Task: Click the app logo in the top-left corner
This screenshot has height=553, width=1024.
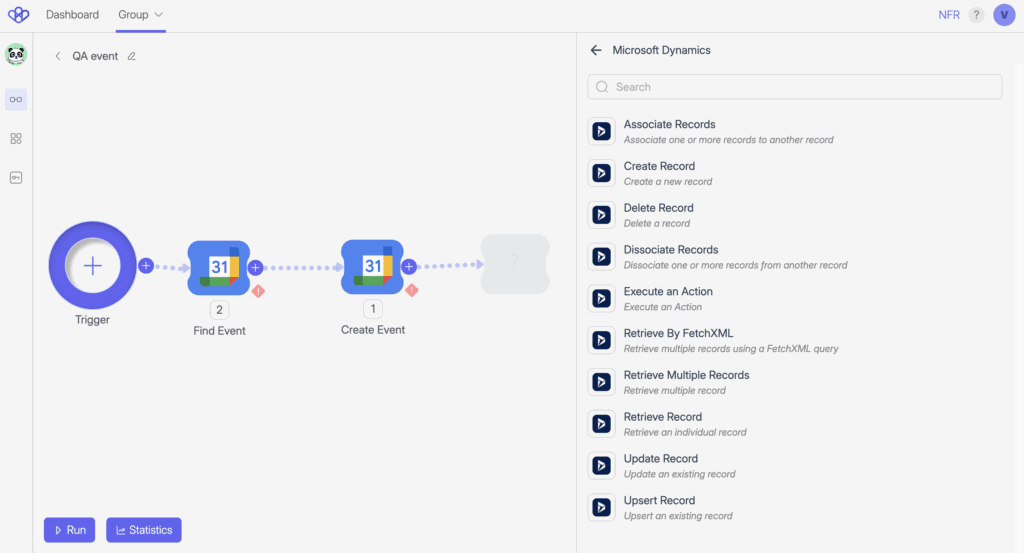Action: pyautogui.click(x=18, y=14)
